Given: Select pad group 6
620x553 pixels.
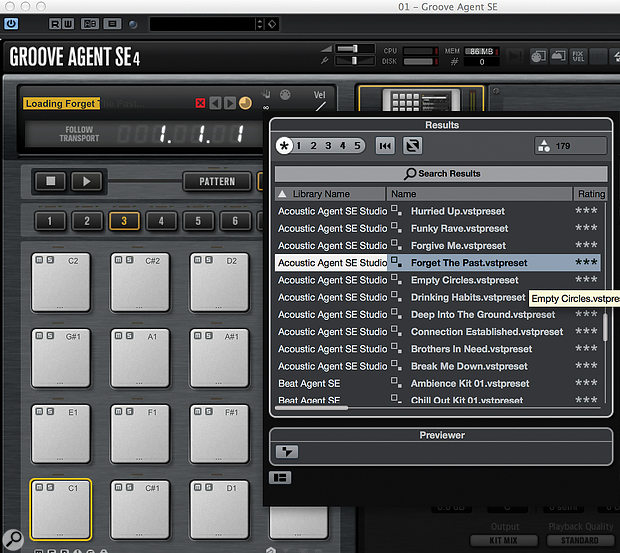Looking at the screenshot, I should point(235,221).
